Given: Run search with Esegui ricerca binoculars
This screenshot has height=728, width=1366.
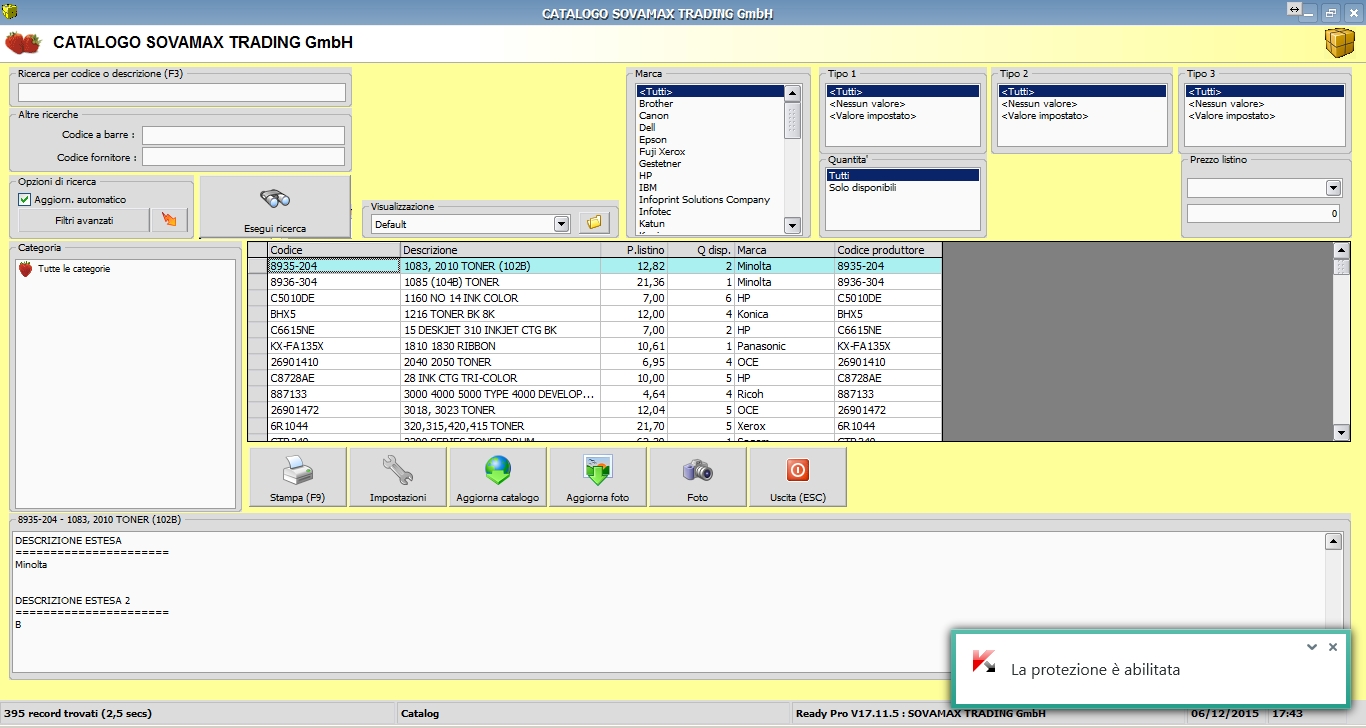Looking at the screenshot, I should click(x=275, y=207).
